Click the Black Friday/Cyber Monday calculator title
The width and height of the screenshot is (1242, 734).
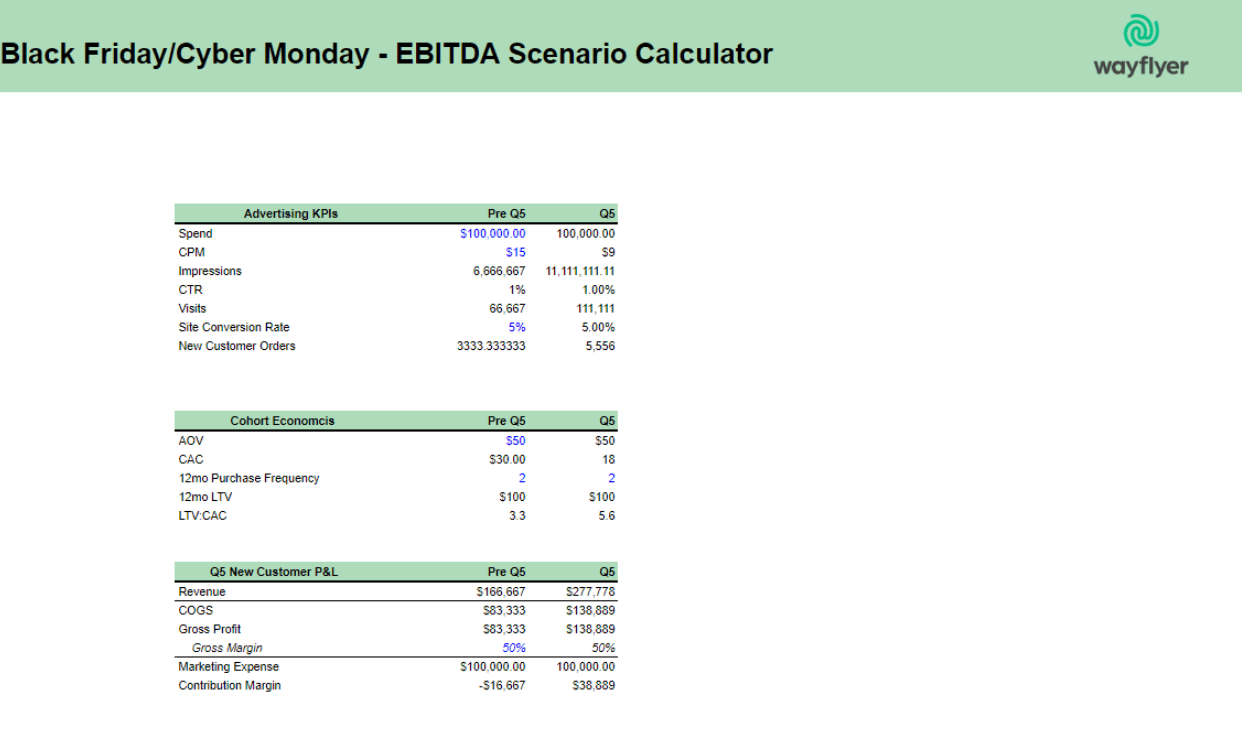[387, 54]
